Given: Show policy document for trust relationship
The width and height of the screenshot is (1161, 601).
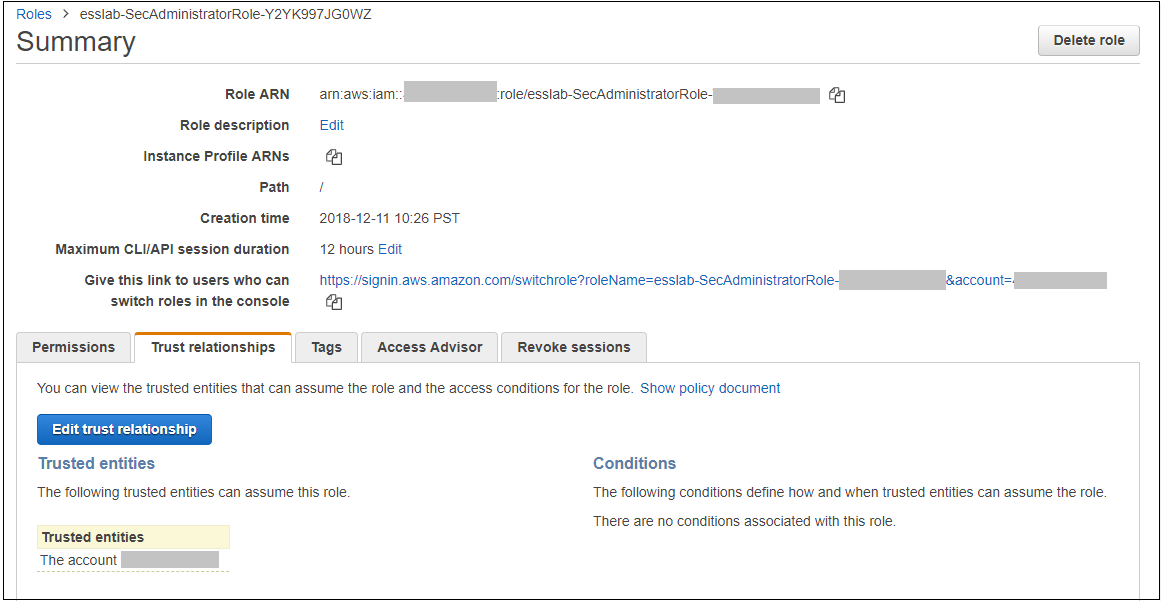Looking at the screenshot, I should (710, 388).
